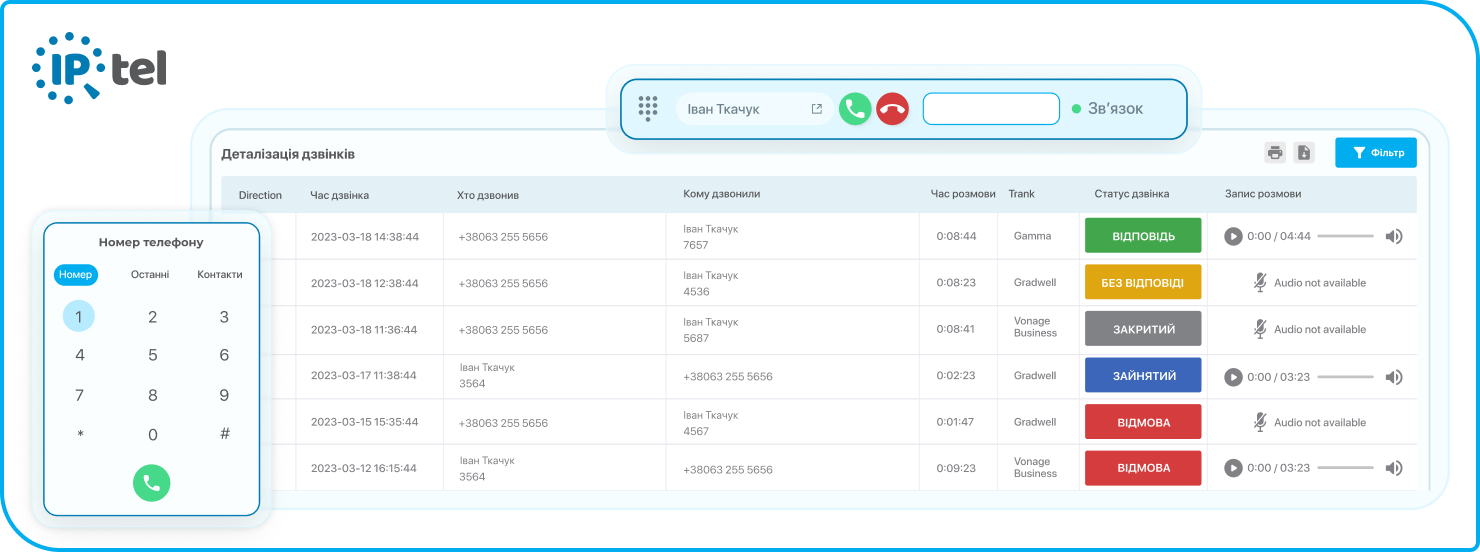
Task: Open the Фільтр filter button
Action: pos(1376,153)
